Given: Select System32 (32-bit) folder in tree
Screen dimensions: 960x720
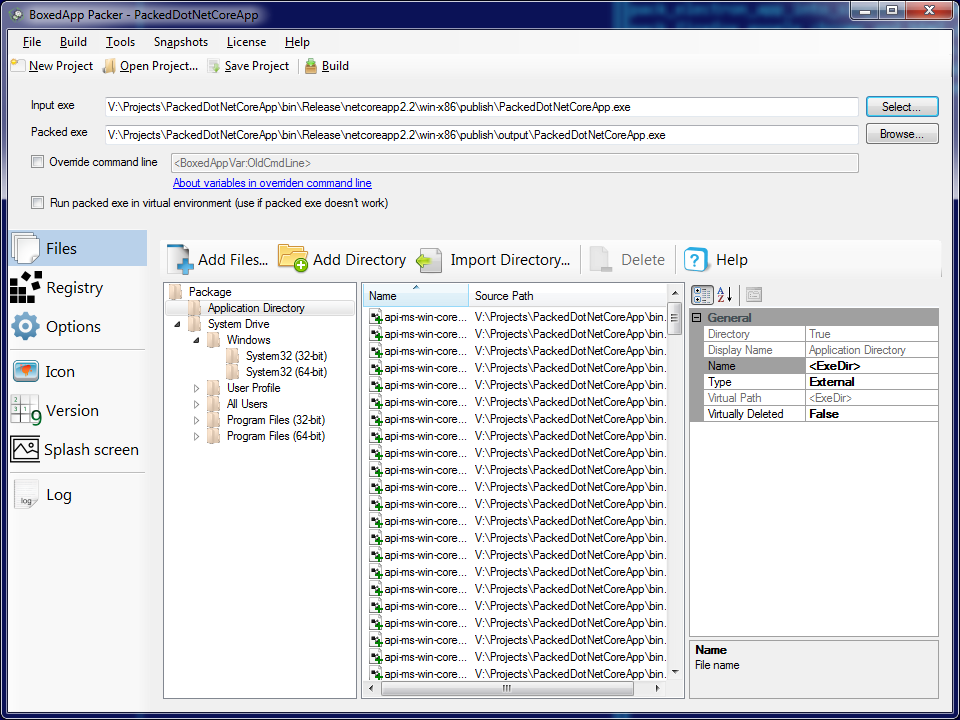Looking at the screenshot, I should tap(286, 356).
